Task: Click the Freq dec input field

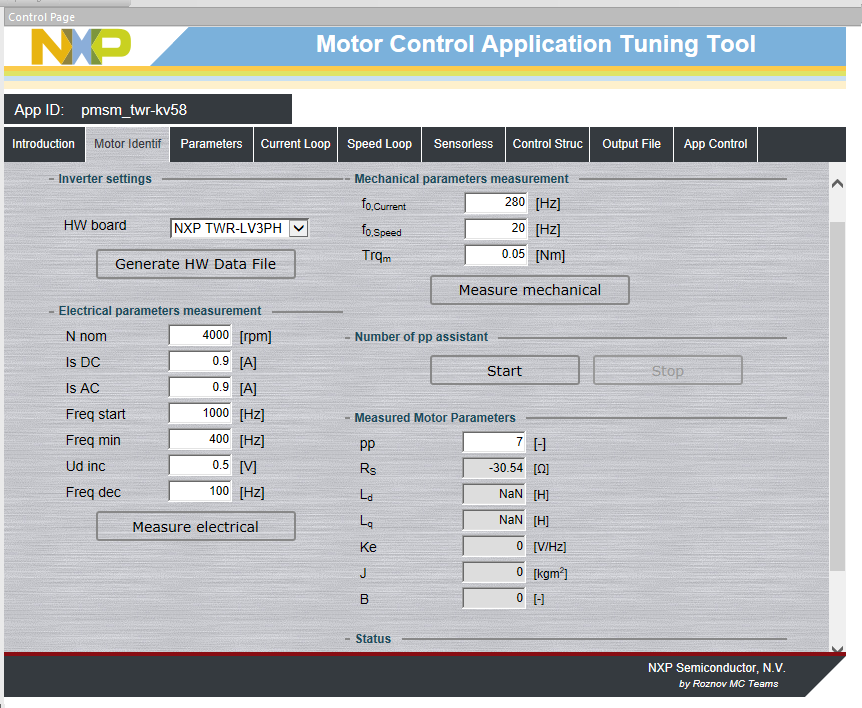Action: (200, 491)
